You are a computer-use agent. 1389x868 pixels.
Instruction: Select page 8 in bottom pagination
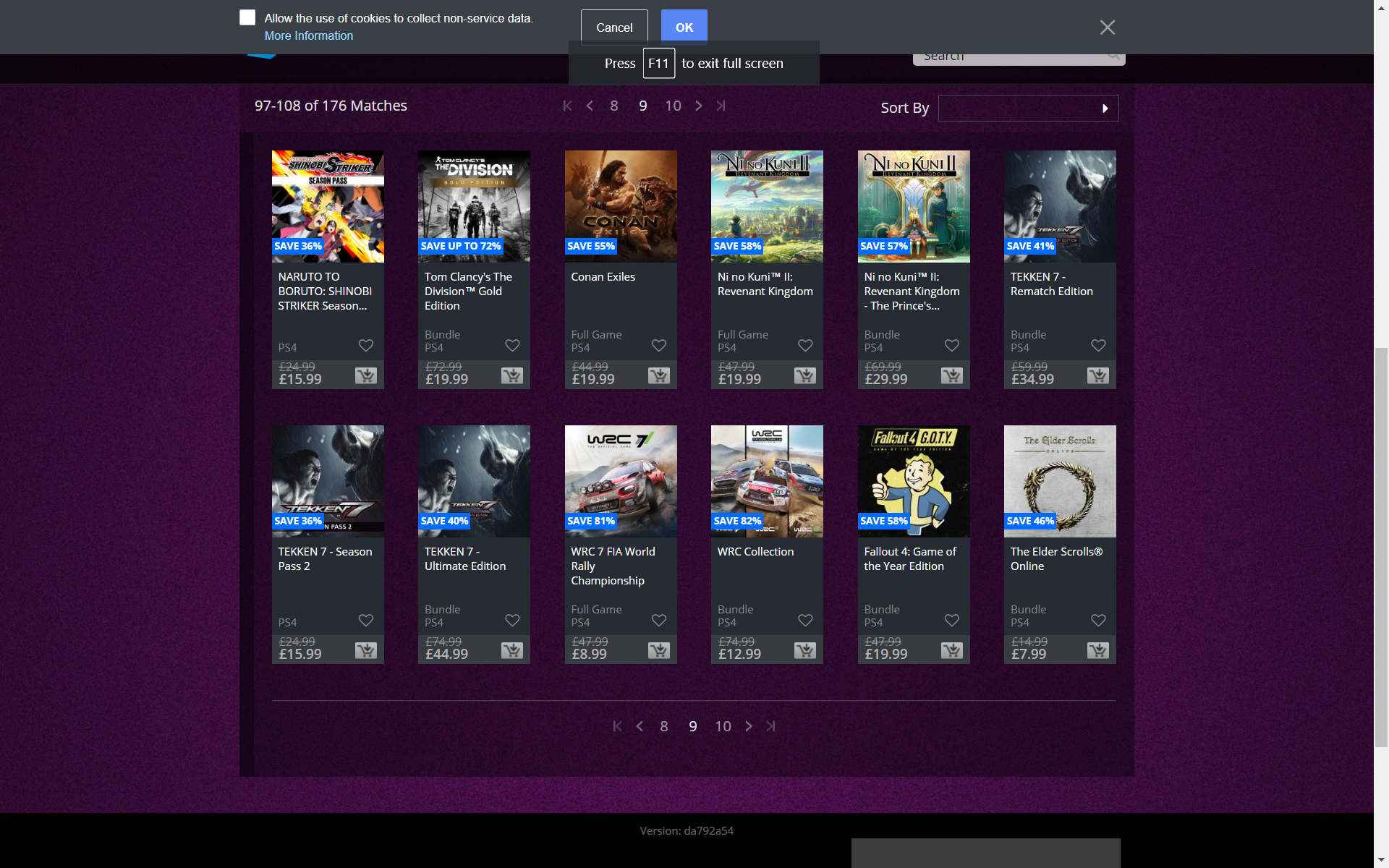point(663,726)
